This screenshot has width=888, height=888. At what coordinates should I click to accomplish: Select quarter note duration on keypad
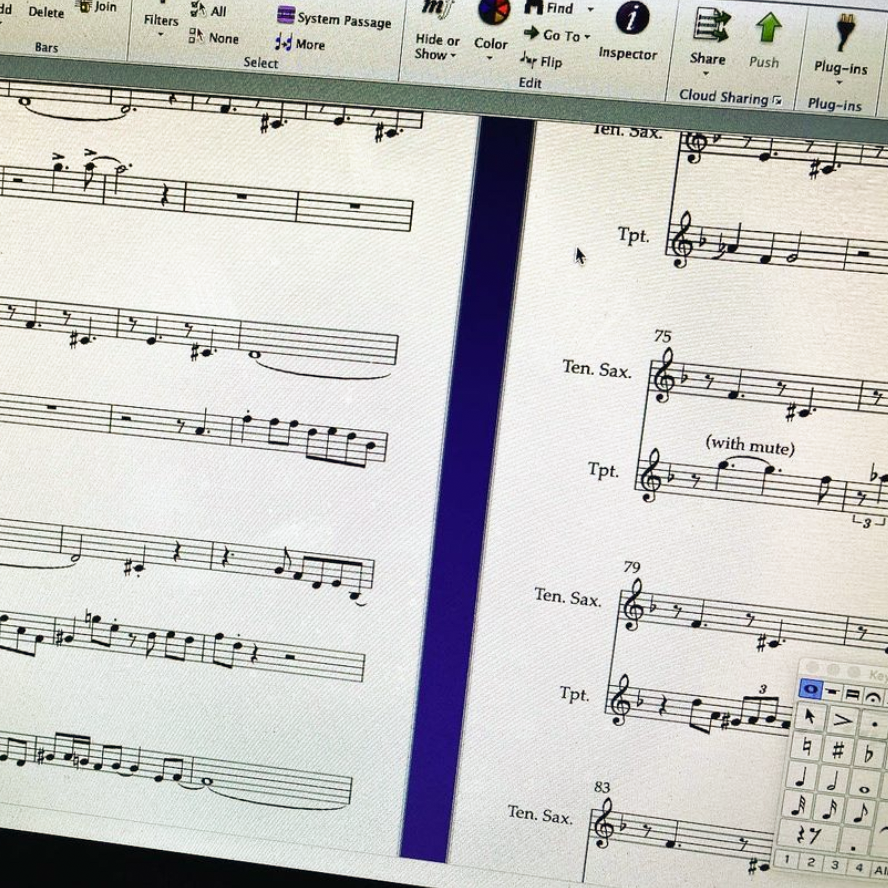[801, 777]
